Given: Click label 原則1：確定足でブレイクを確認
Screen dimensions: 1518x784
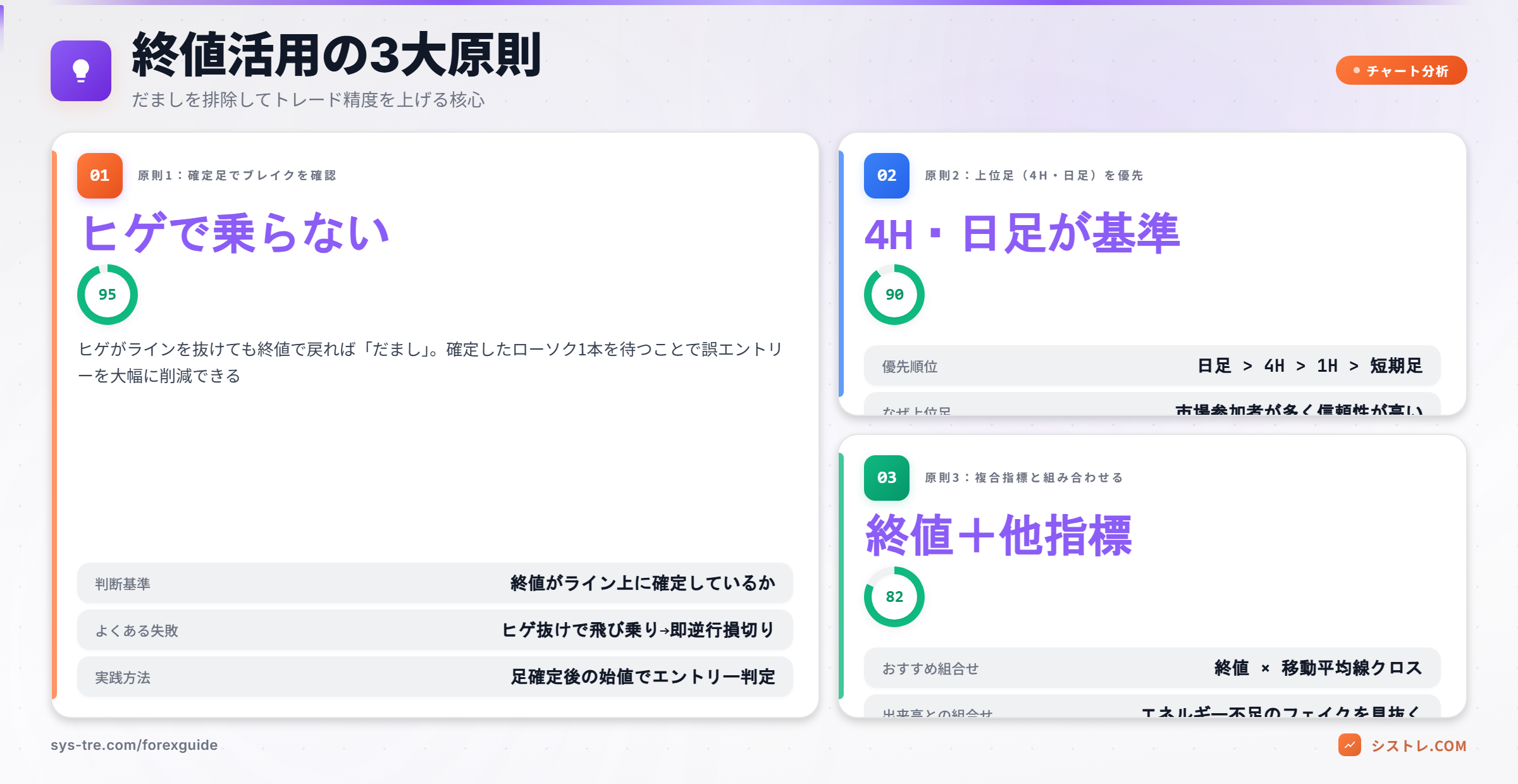Looking at the screenshot, I should (237, 176).
